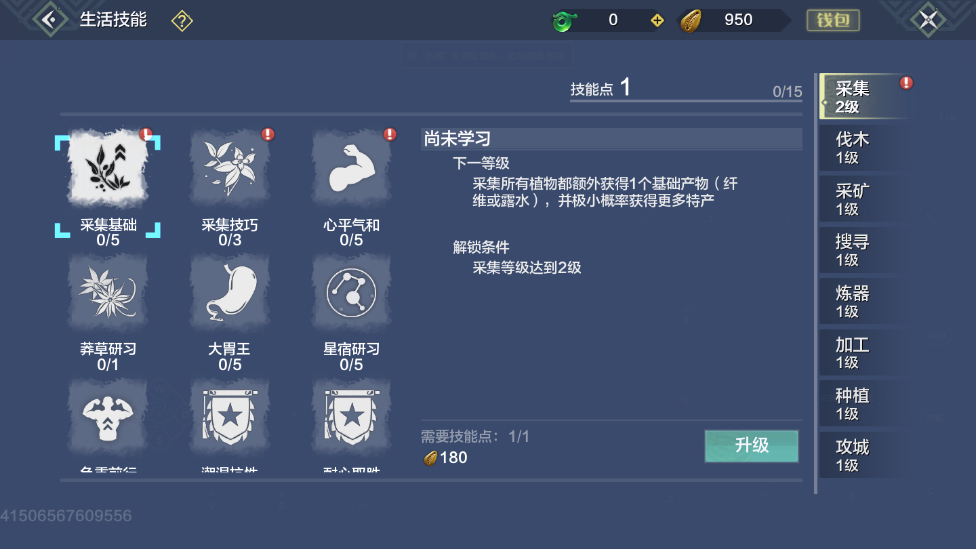This screenshot has height=549, width=976.
Task: Close the life skills screen
Action: 928,20
